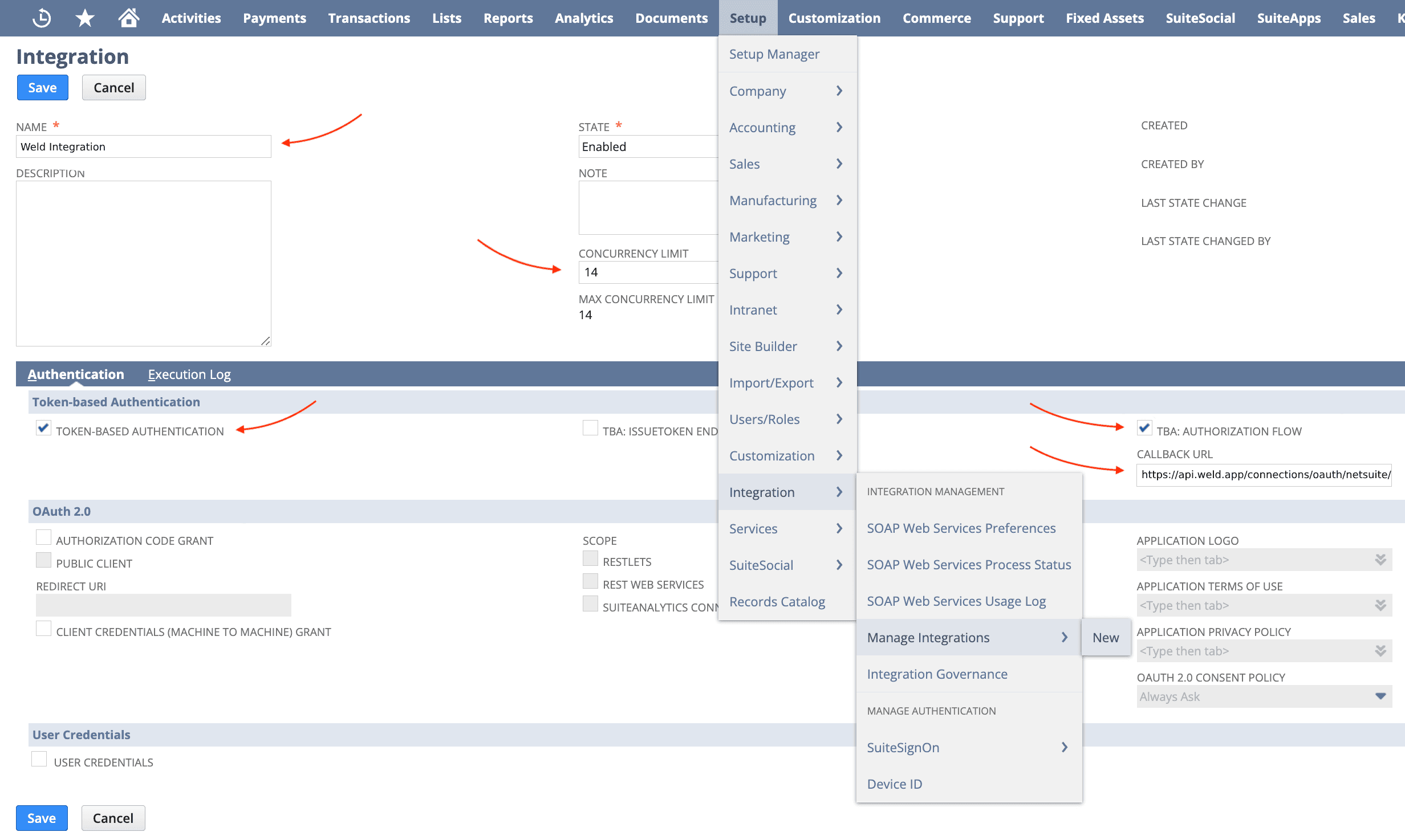Expand Manage Integrations submenu
The image size is (1405, 840).
pos(1066,637)
